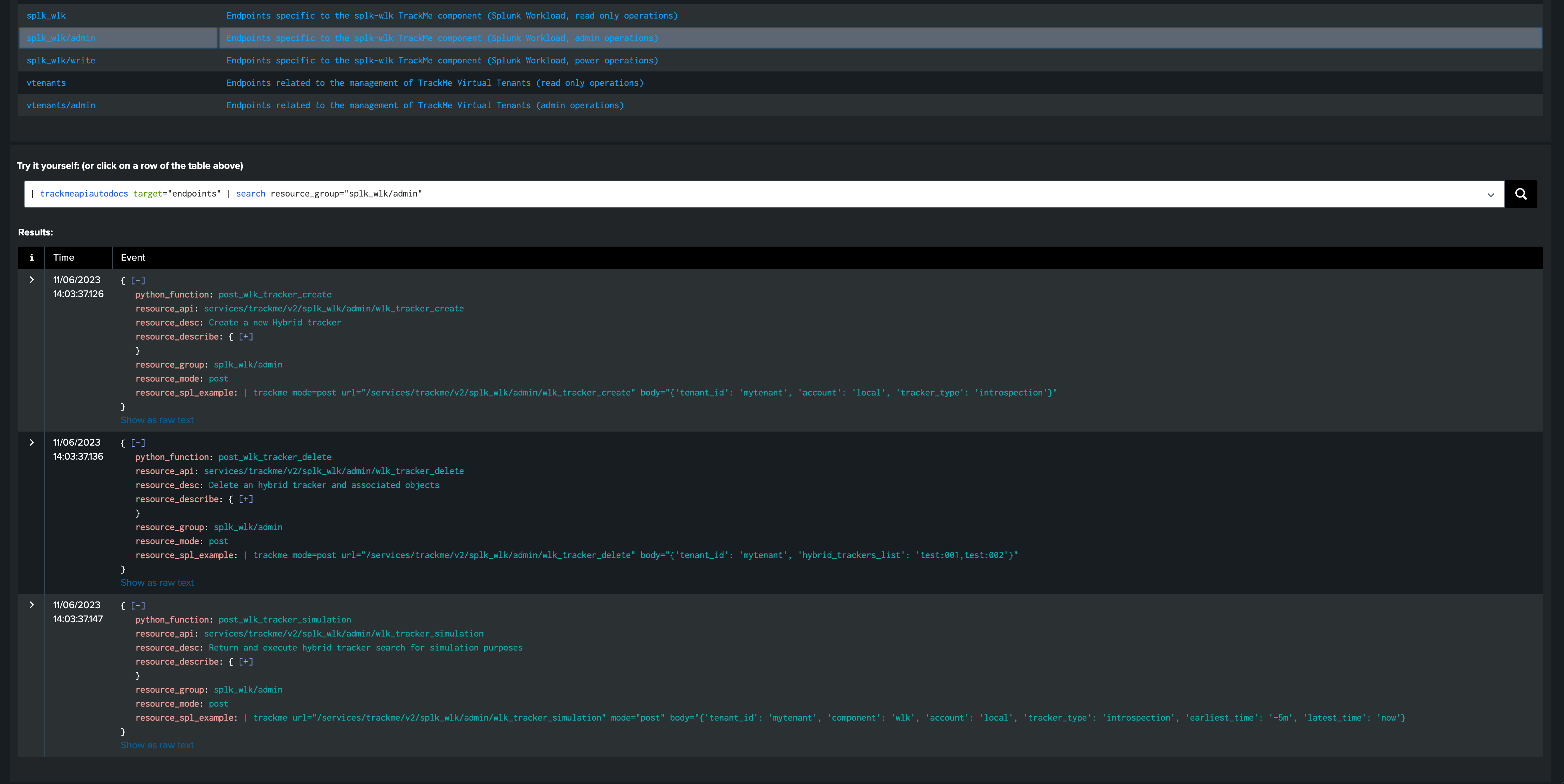Click 'Delete an hybrid tracker and associated objects'
1564x784 pixels.
click(324, 485)
